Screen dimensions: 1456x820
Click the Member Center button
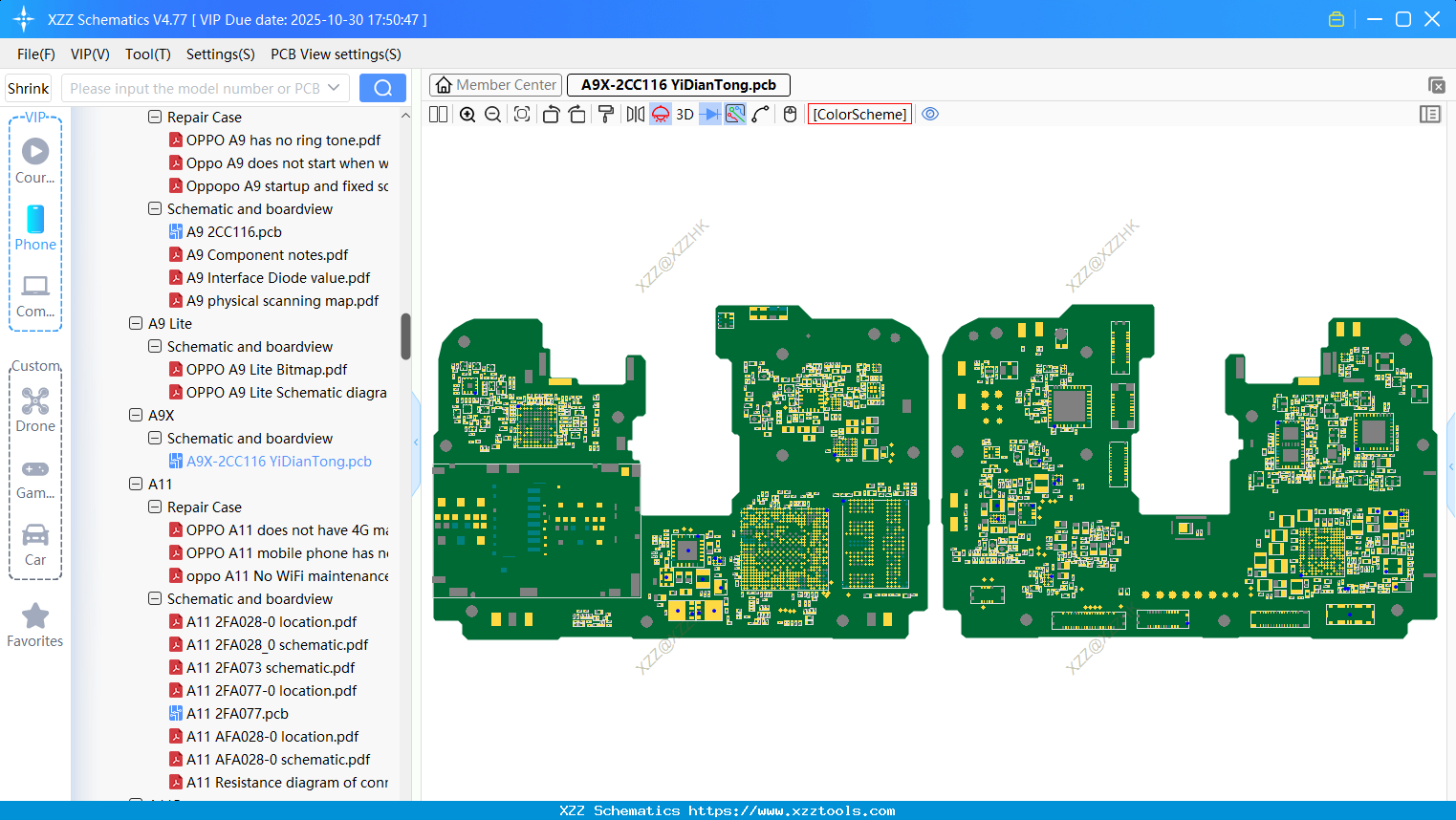tap(495, 84)
